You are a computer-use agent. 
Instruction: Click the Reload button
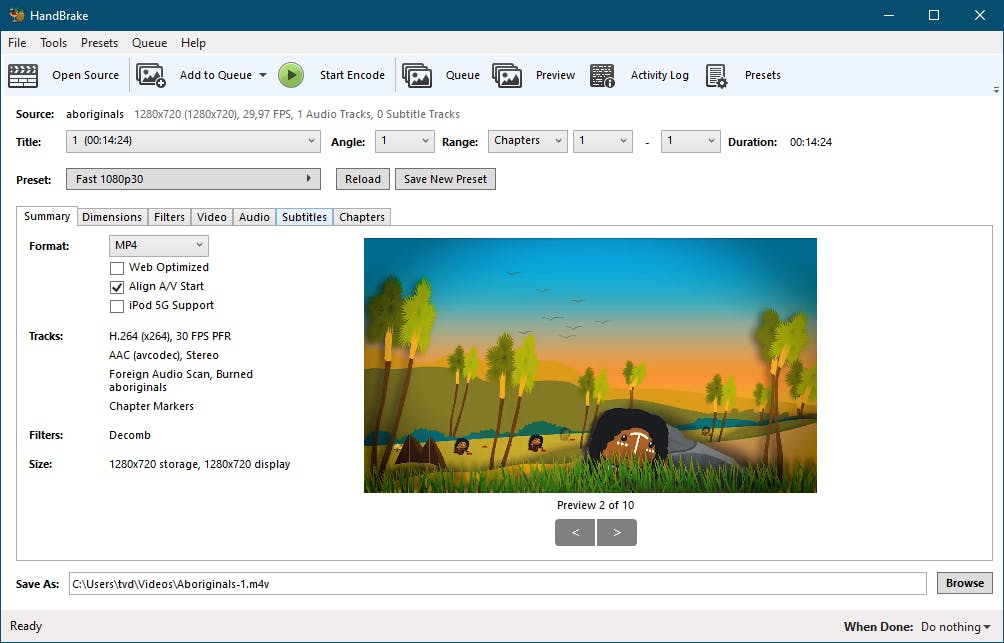coord(362,179)
